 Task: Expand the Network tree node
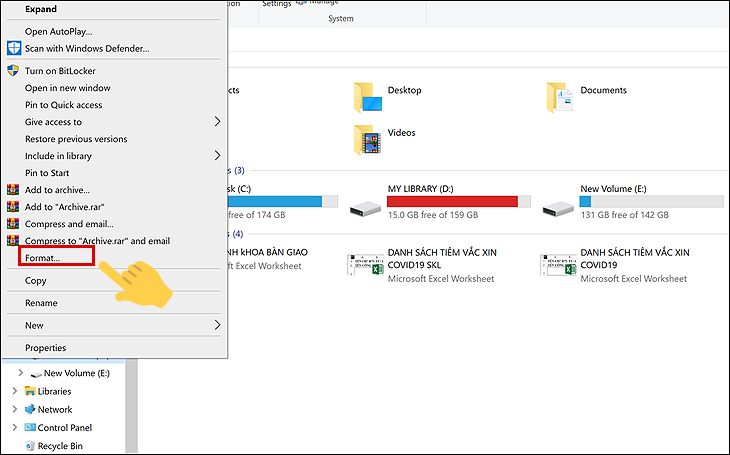point(14,409)
